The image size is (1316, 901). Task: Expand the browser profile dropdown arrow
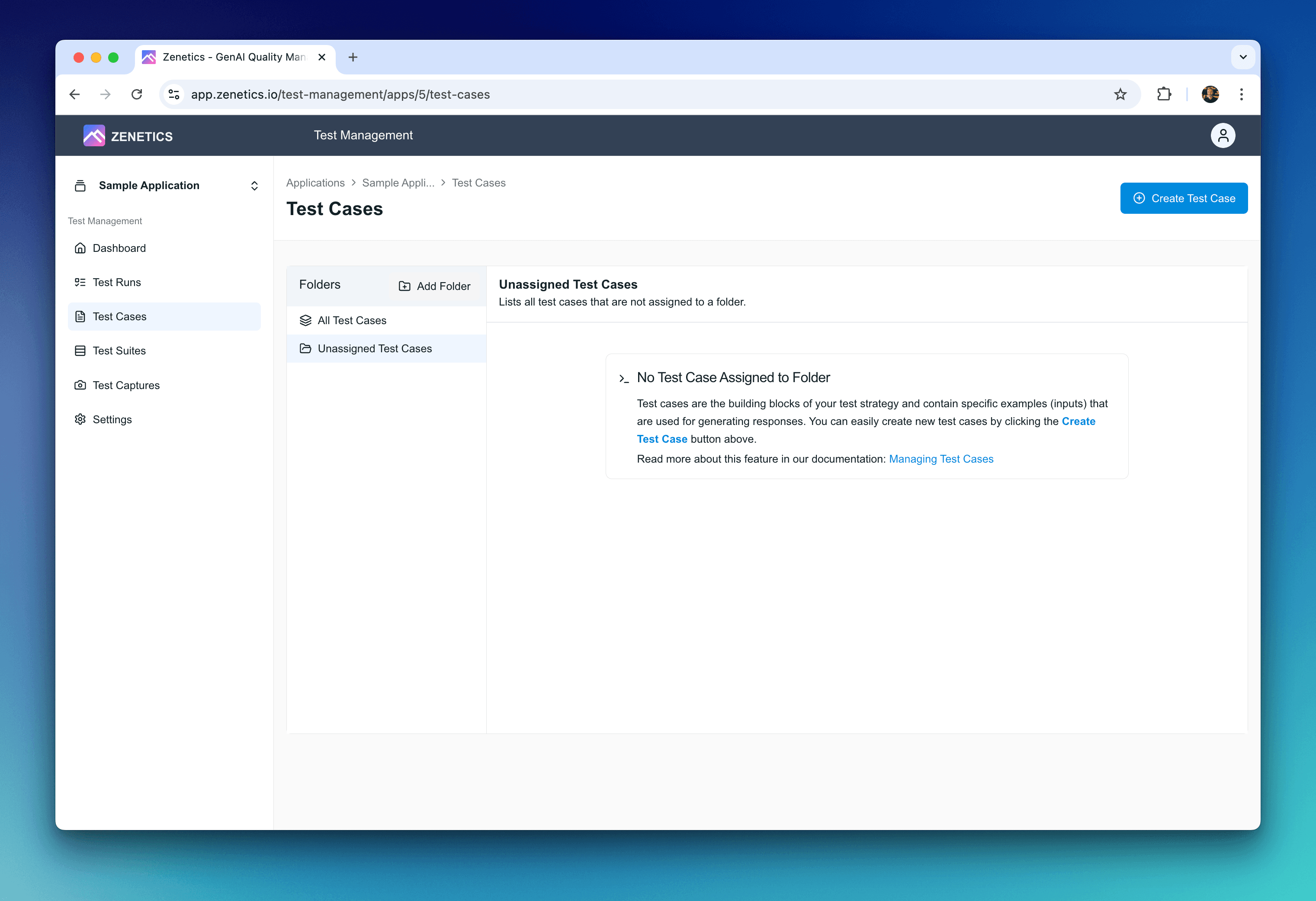(1243, 57)
